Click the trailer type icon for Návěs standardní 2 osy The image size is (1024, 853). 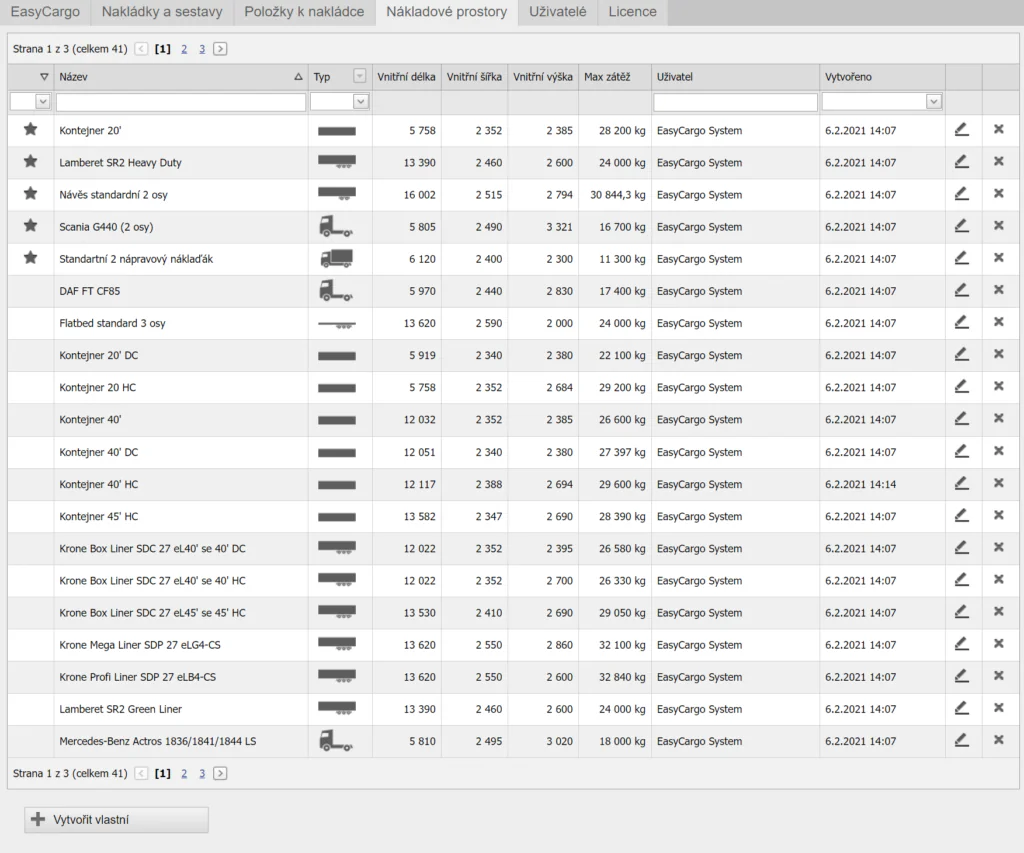coord(336,195)
